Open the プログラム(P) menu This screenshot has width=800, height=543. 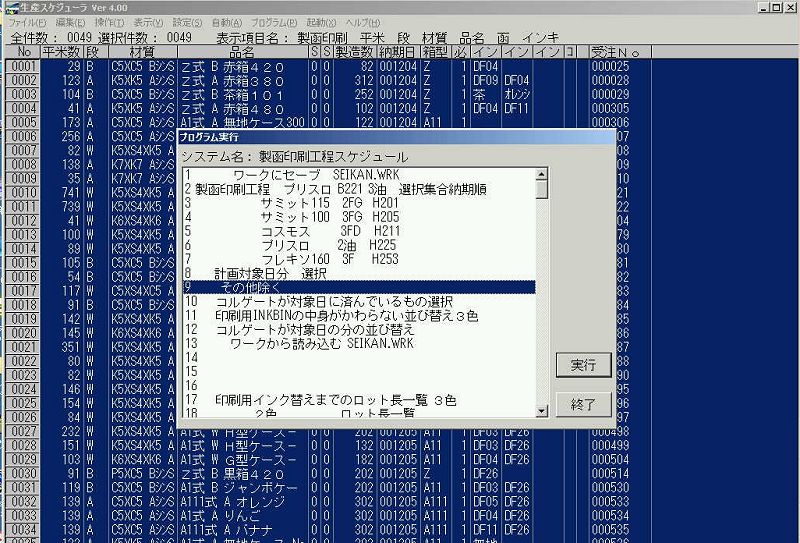click(273, 22)
